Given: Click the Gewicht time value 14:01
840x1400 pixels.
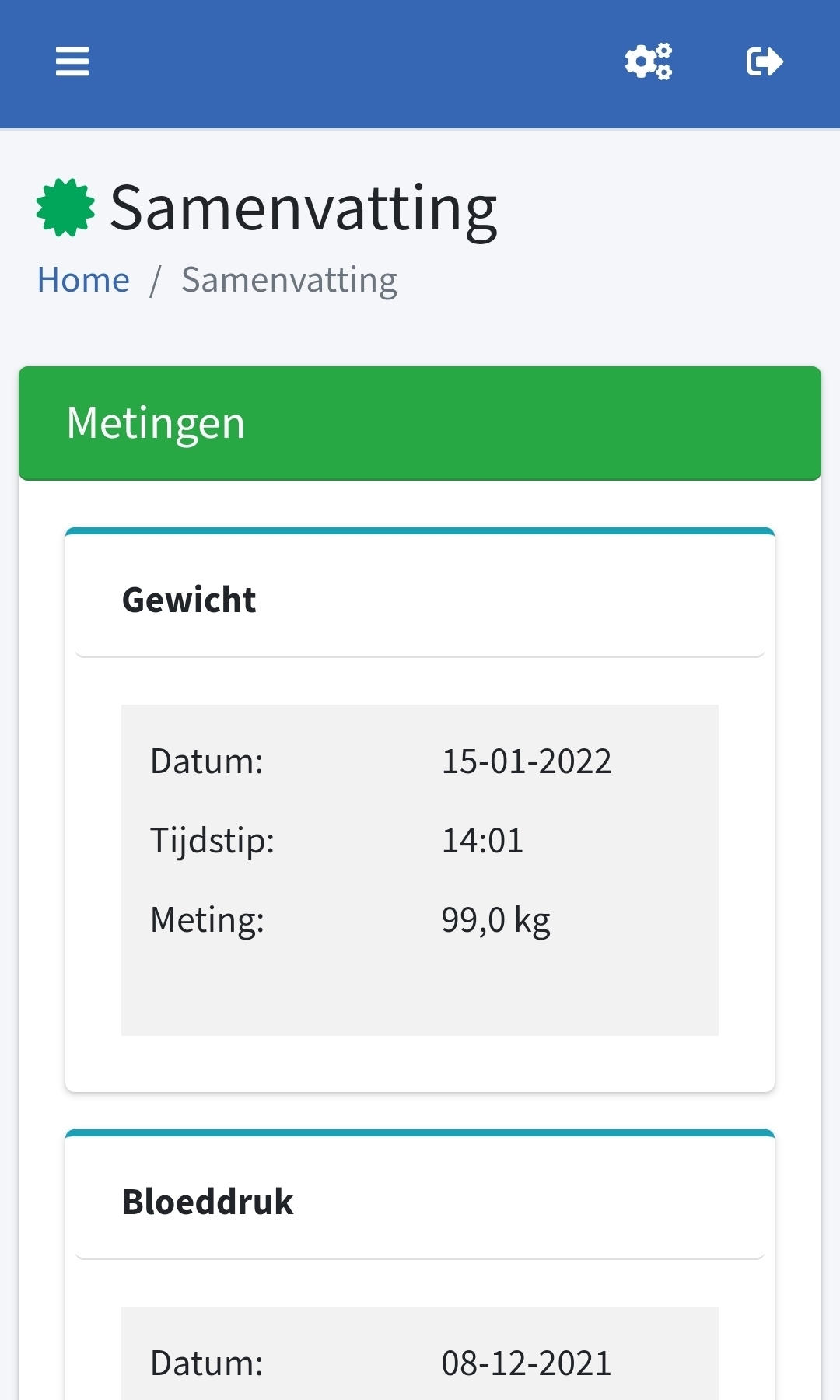Looking at the screenshot, I should point(482,840).
